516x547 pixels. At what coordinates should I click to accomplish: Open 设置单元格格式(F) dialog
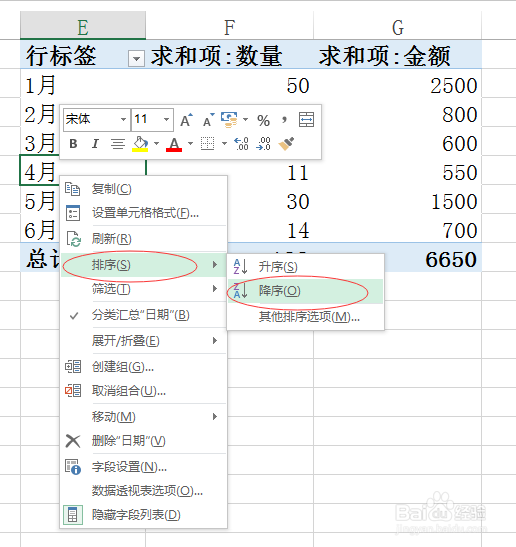tap(144, 213)
